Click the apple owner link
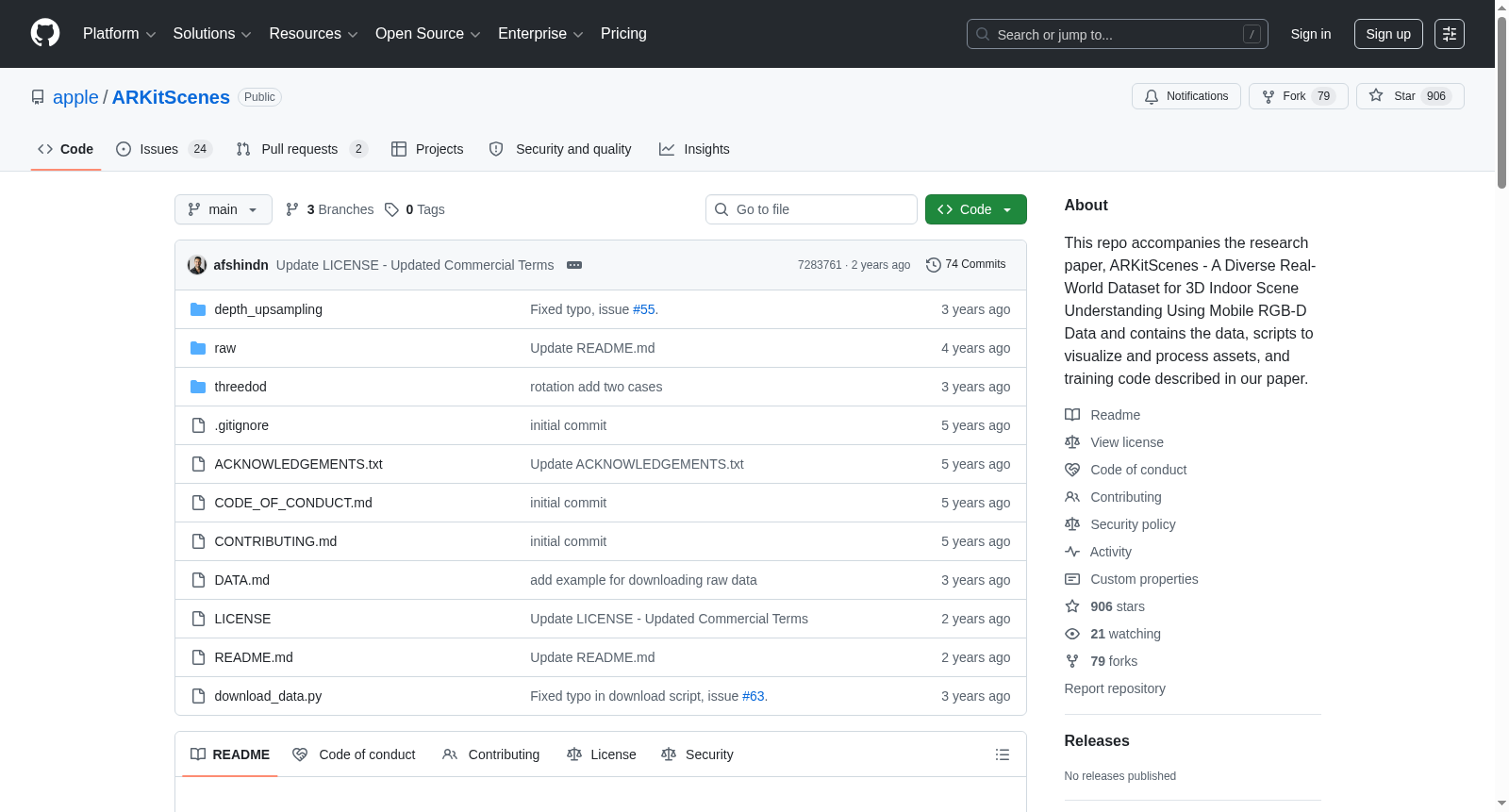Image resolution: width=1509 pixels, height=812 pixels. (x=75, y=97)
